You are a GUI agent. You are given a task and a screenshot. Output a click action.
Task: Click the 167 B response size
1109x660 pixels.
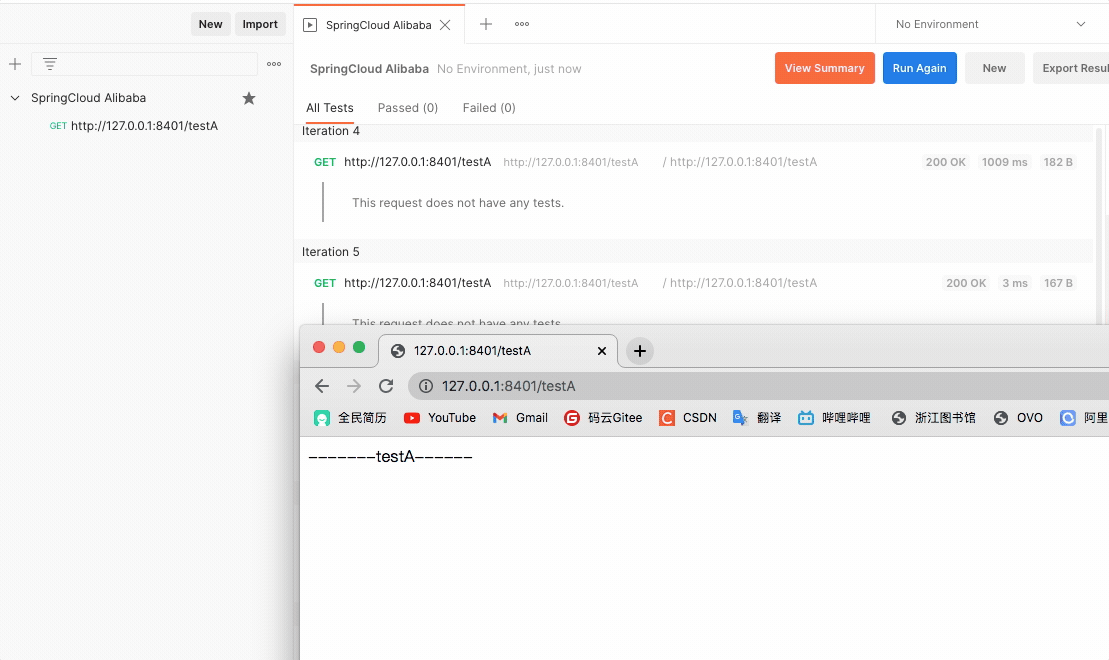point(1058,283)
